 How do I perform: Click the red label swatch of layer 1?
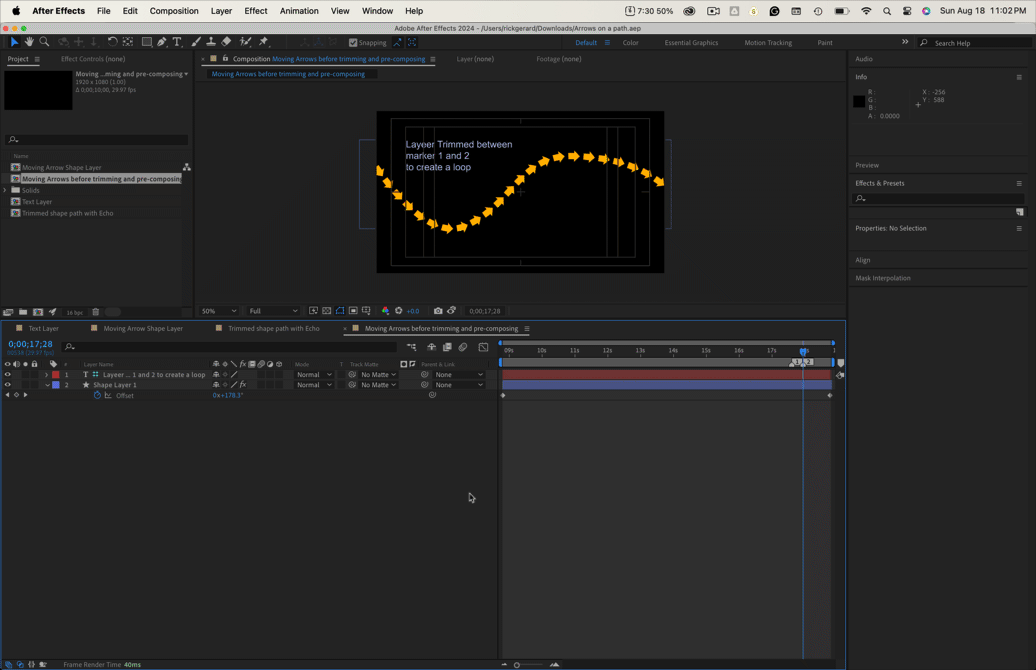click(56, 375)
